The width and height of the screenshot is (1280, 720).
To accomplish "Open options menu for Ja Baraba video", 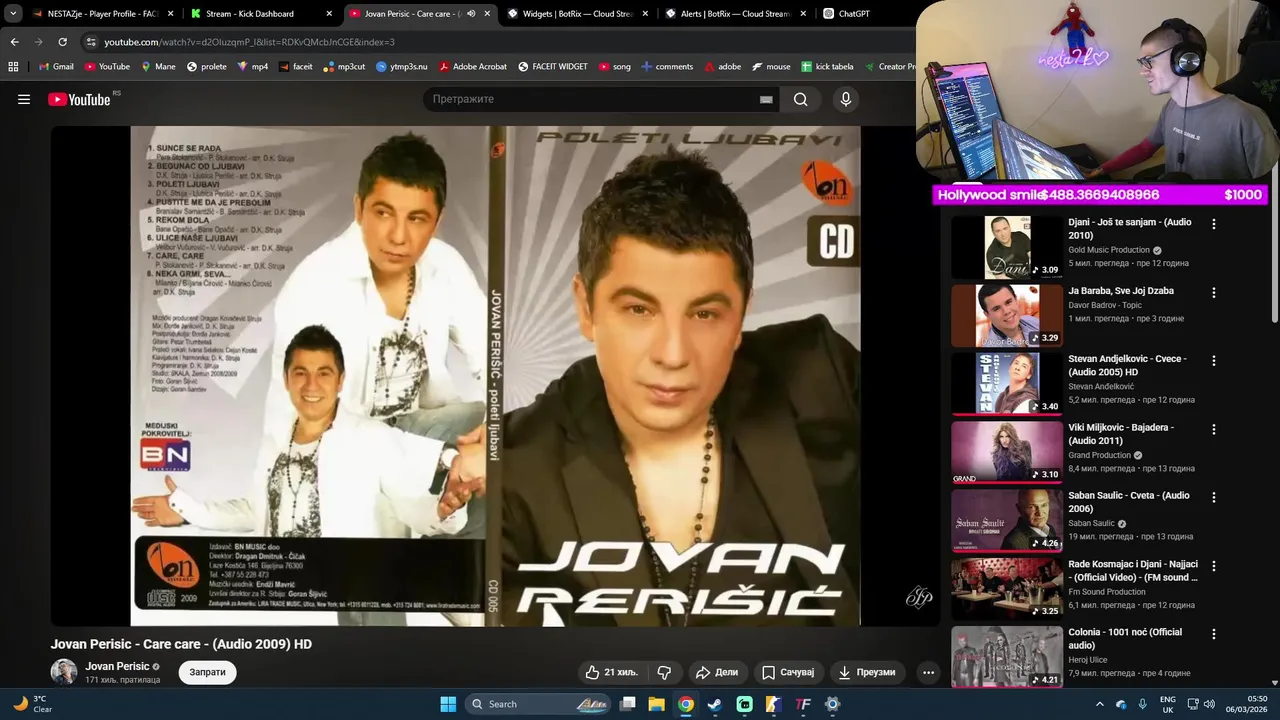I will [1214, 293].
